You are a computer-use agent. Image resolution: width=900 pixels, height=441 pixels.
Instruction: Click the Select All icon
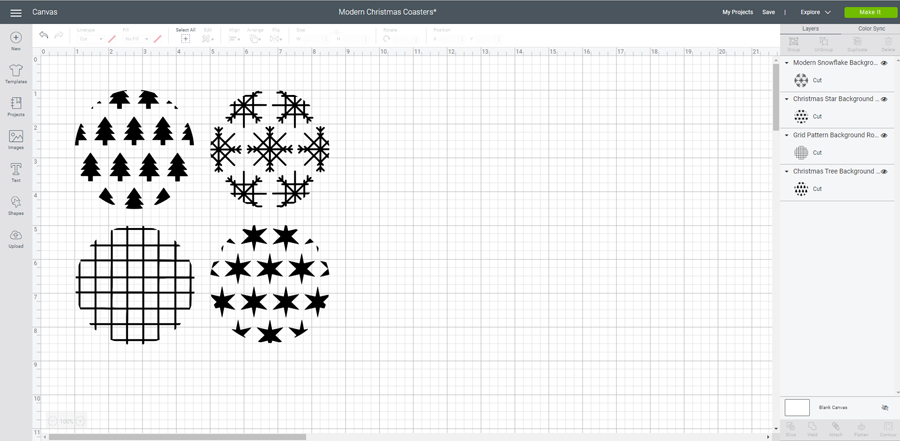tap(185, 38)
